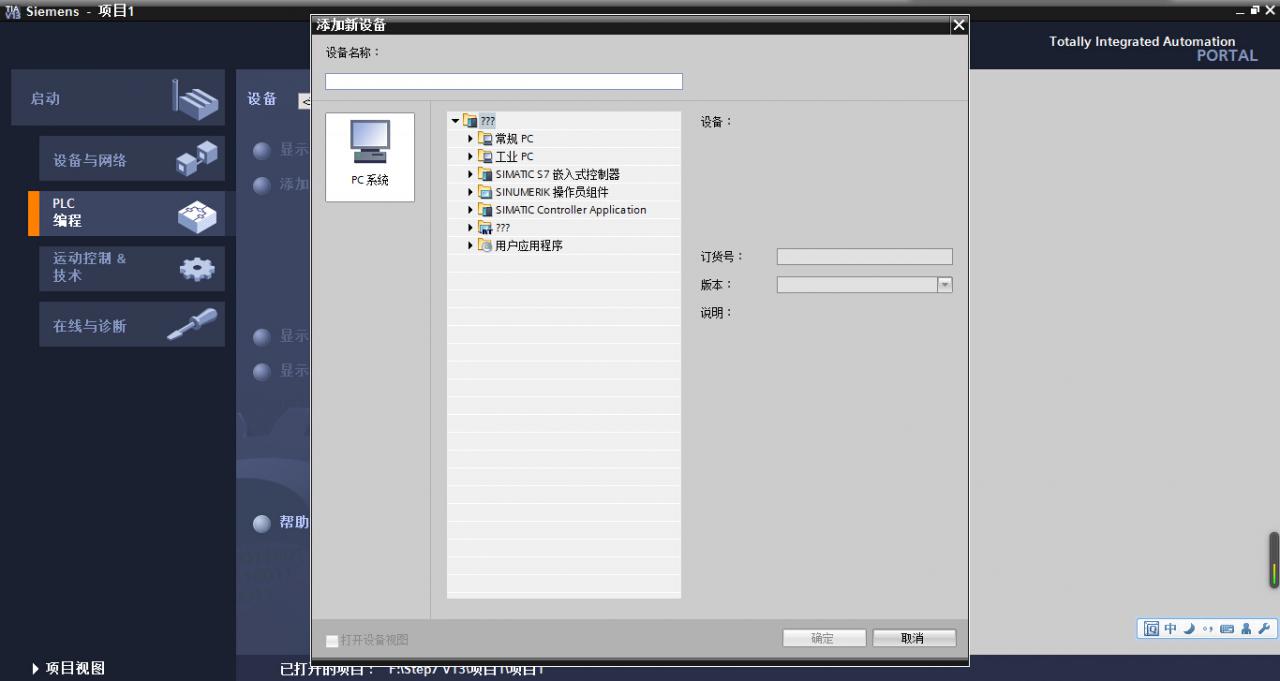
Task: Expand SIMATIC Controller Application node arrow
Action: click(471, 210)
